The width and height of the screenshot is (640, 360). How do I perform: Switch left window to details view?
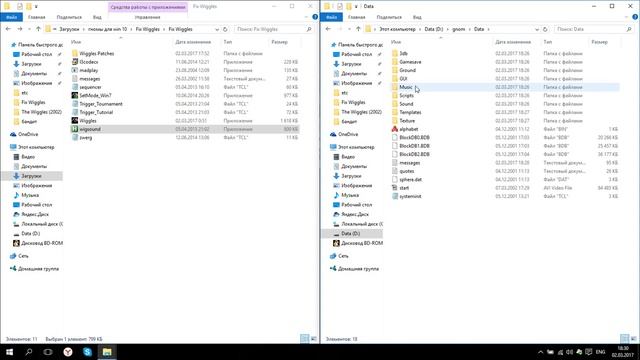pos(304,338)
